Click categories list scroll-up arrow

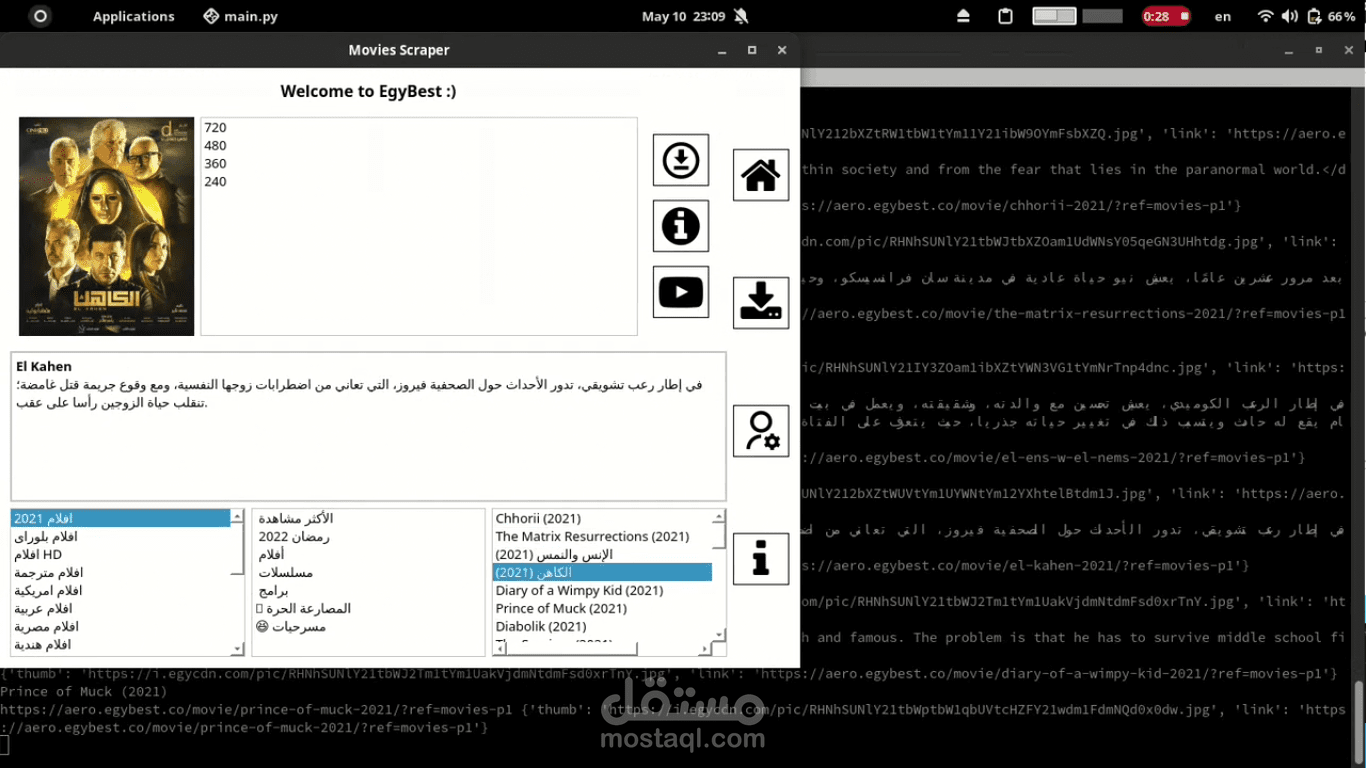(x=237, y=516)
